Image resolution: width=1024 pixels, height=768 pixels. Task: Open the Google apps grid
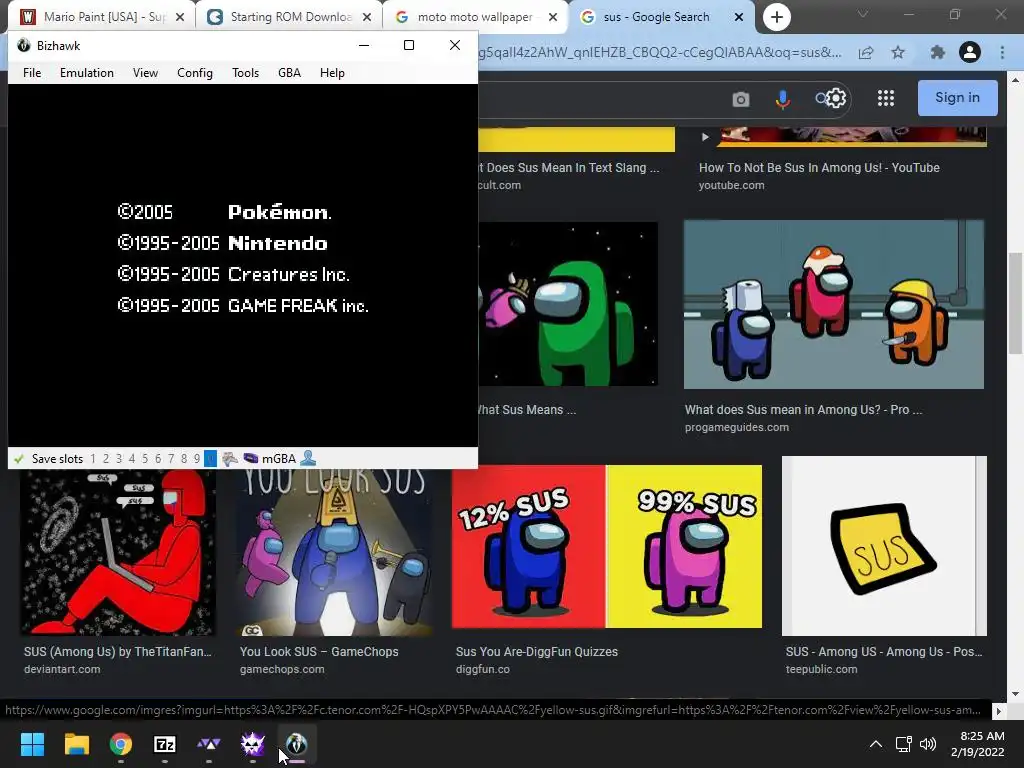[886, 98]
